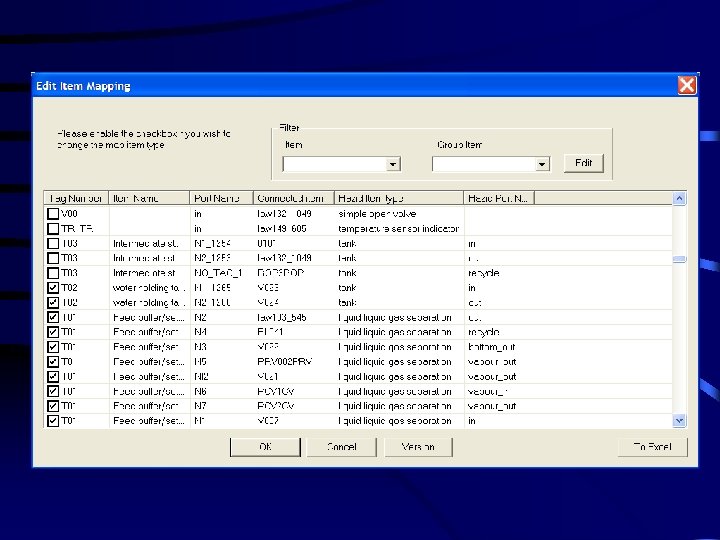Uncheck the row connected to PCV2CV
Screen dimensions: 720x540
point(53,406)
